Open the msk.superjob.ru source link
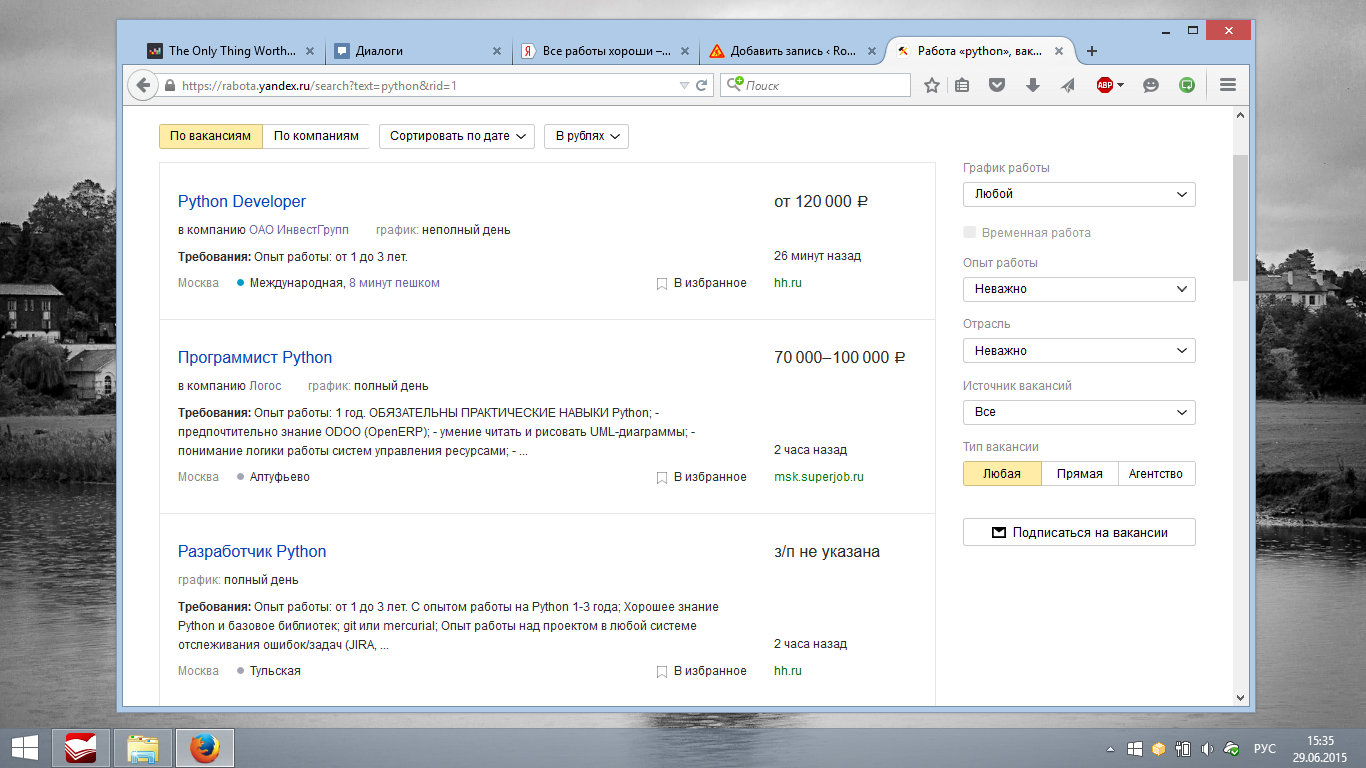Image resolution: width=1366 pixels, height=768 pixels. (x=819, y=477)
